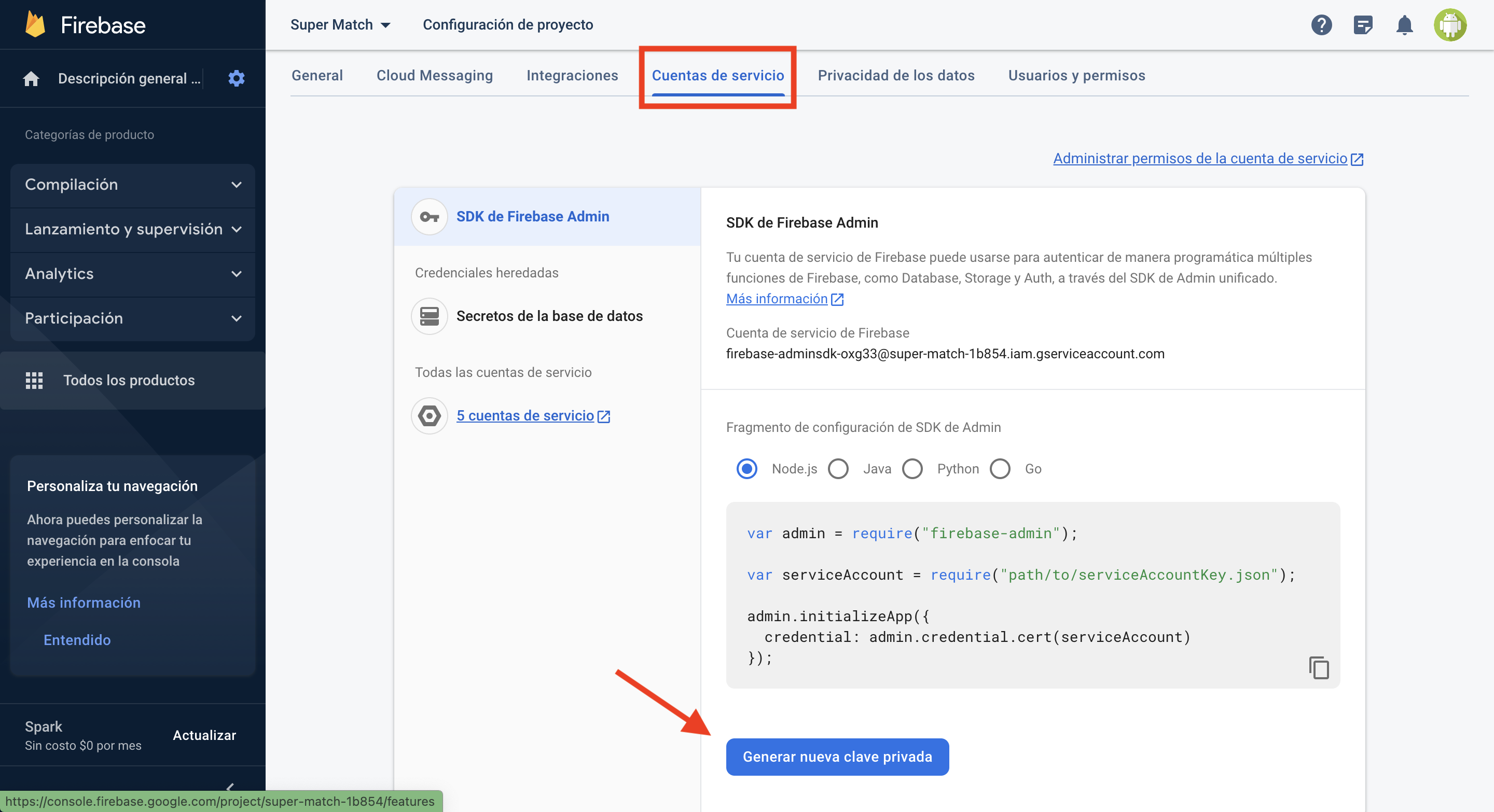1494x812 pixels.
Task: Click the Firebase flame logo
Action: (x=35, y=24)
